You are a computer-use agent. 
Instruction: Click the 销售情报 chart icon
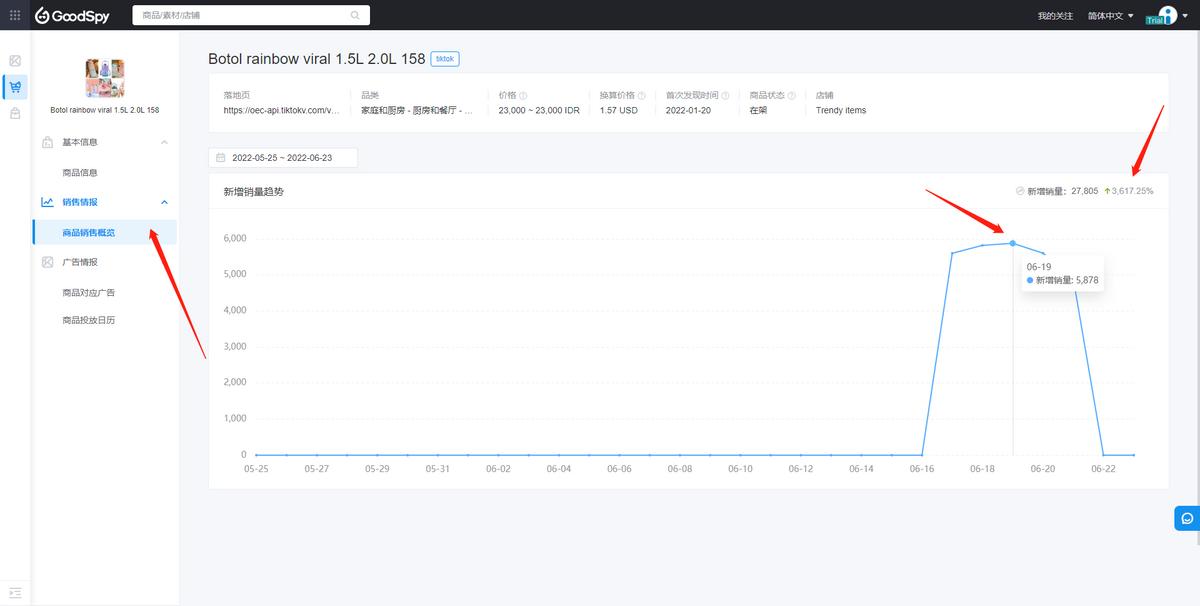click(47, 202)
